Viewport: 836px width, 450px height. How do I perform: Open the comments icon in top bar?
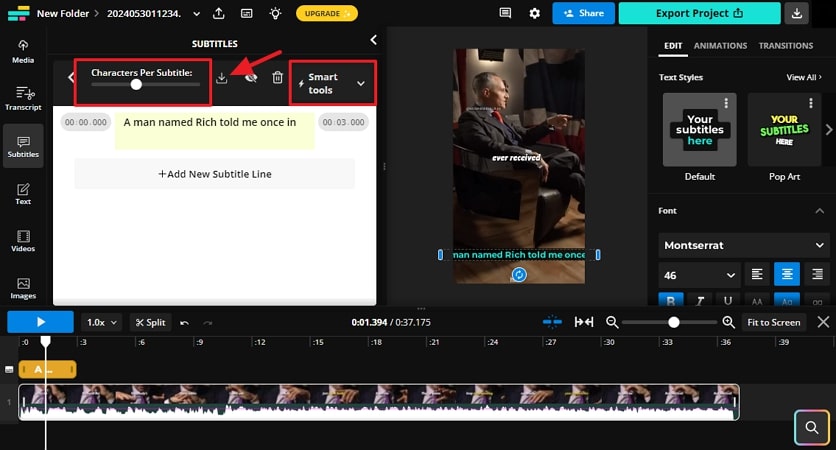(505, 13)
